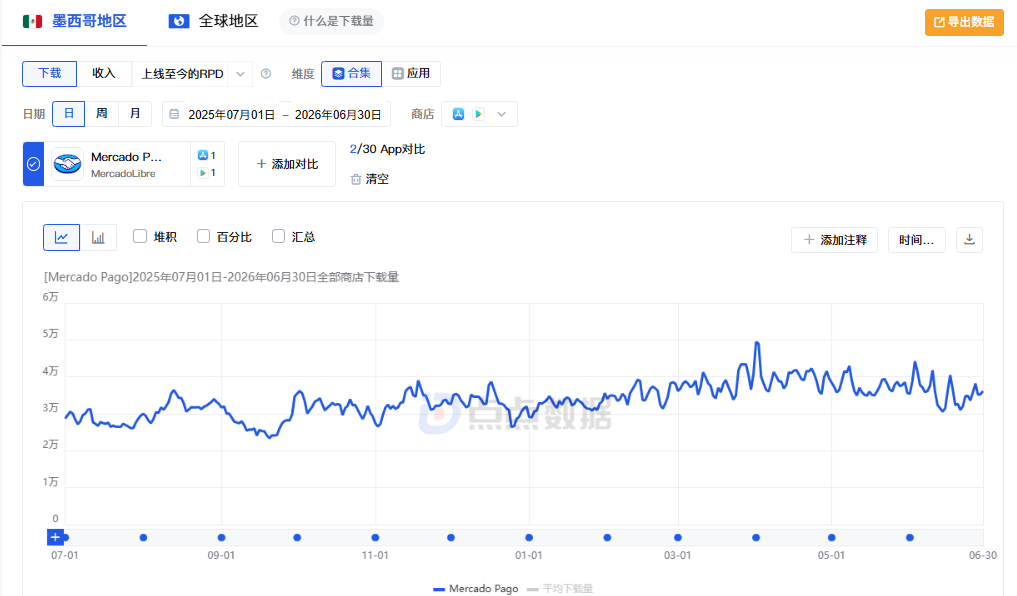Set date granularity to 日

pyautogui.click(x=69, y=113)
